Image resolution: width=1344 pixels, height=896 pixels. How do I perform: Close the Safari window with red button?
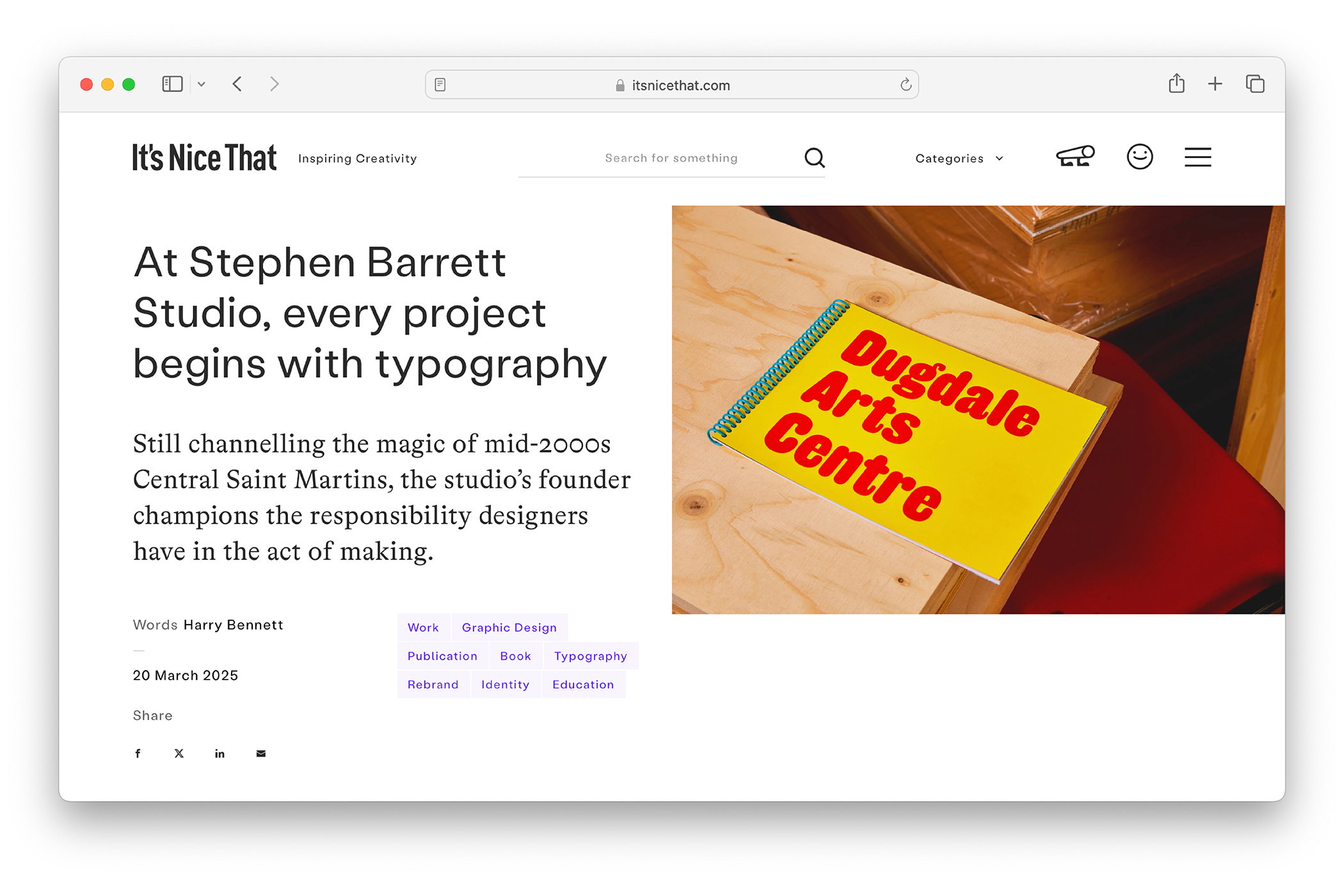(x=86, y=84)
